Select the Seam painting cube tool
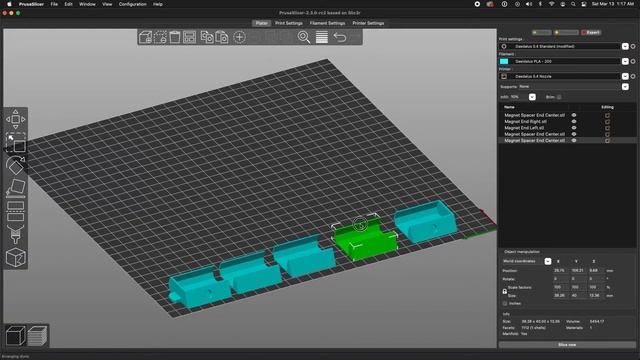Image resolution: width=640 pixels, height=360 pixels. (16, 258)
